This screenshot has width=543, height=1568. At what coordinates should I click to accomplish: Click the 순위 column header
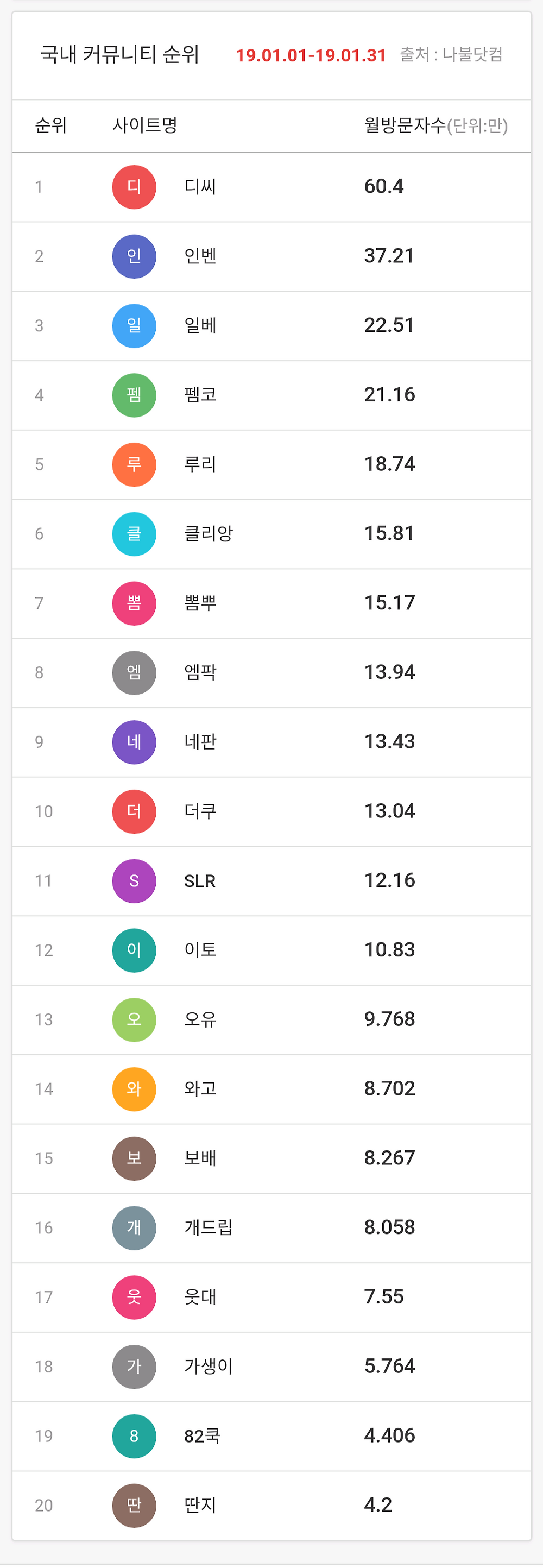[x=51, y=125]
